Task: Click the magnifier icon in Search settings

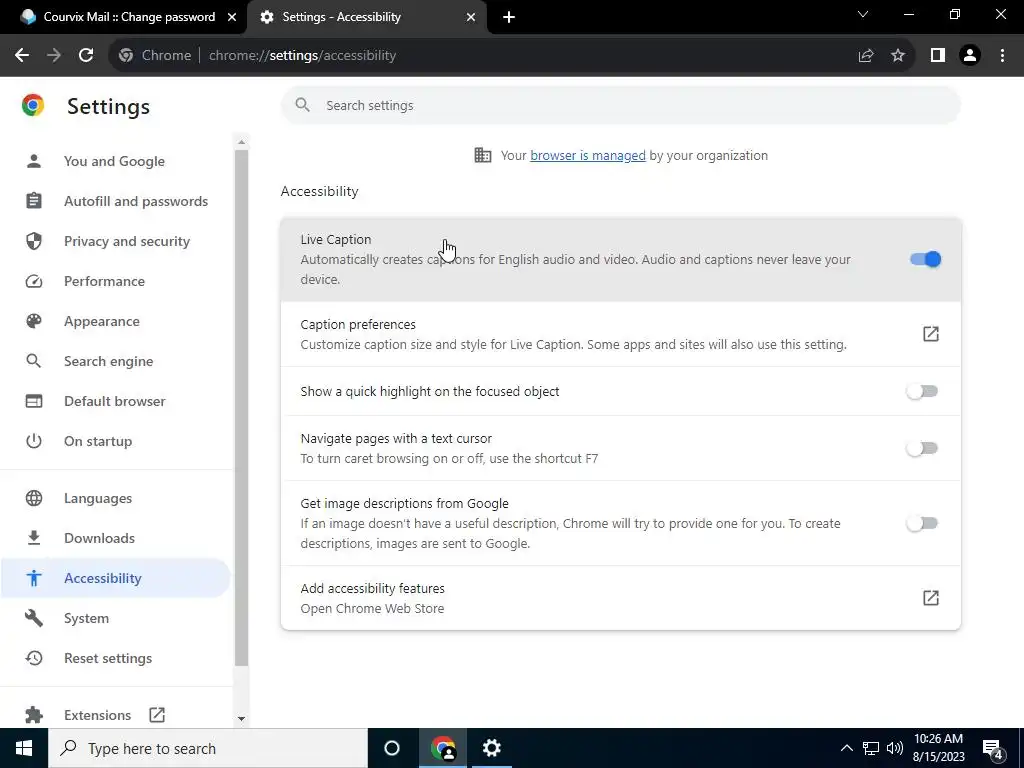Action: 302,105
